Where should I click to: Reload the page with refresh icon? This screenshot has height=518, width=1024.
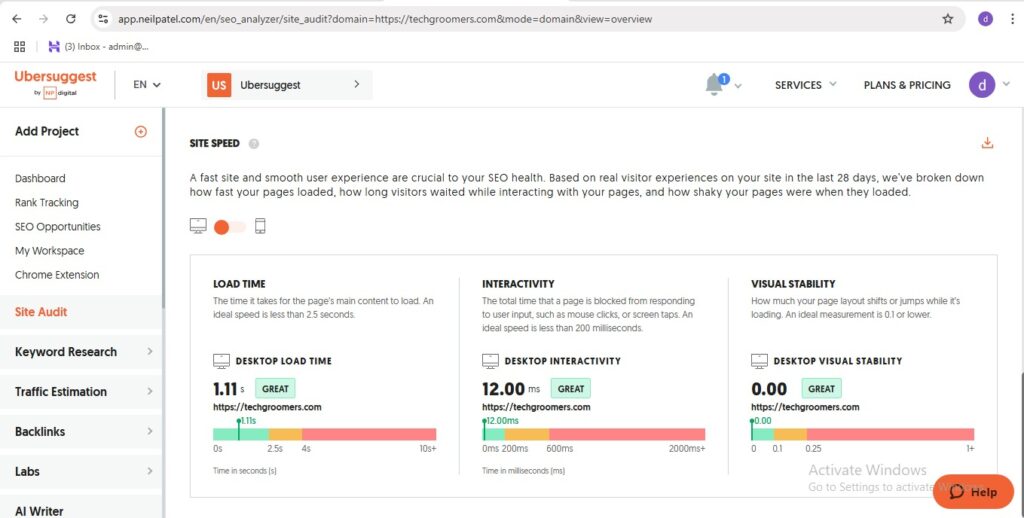click(71, 19)
